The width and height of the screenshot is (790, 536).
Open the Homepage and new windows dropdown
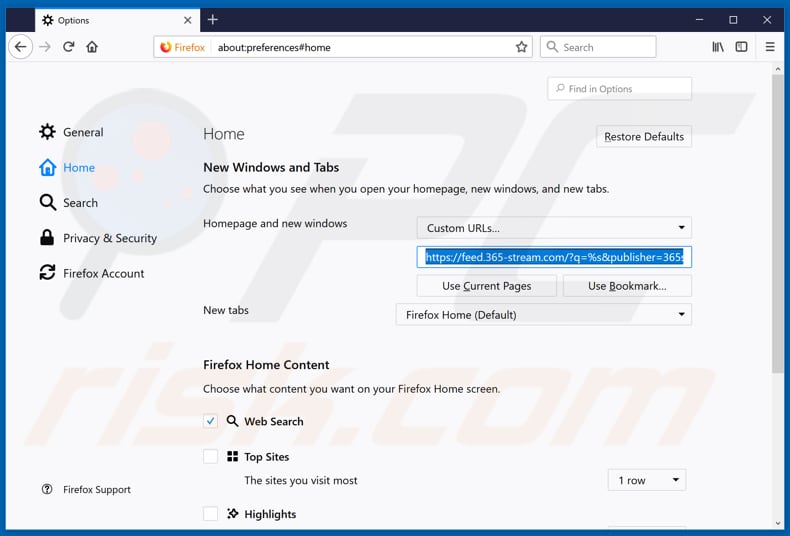554,228
